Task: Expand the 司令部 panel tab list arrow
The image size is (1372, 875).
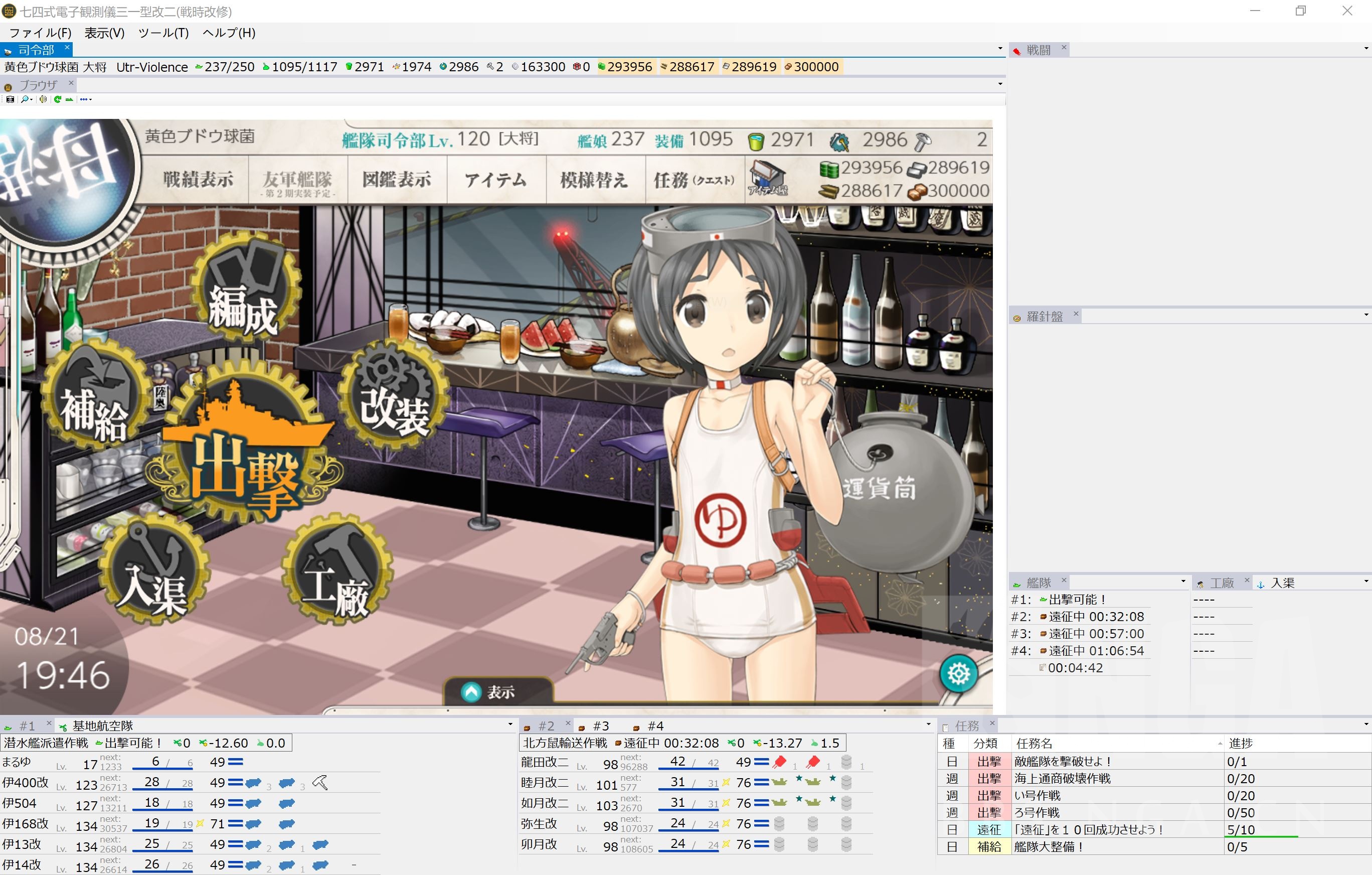Action: [1000, 49]
